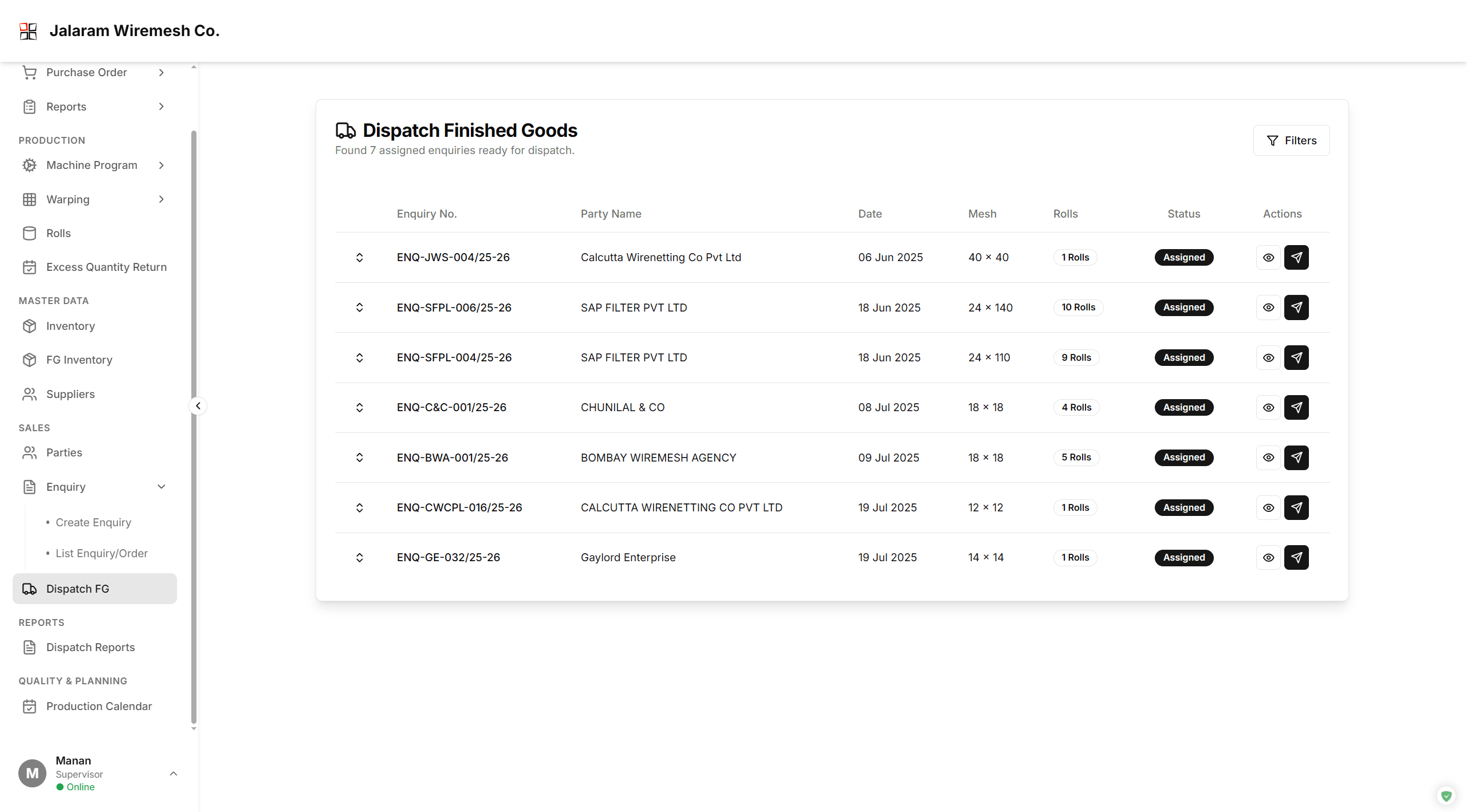Select the Suppliers icon in Master Data
This screenshot has height=812, width=1467.
29,394
